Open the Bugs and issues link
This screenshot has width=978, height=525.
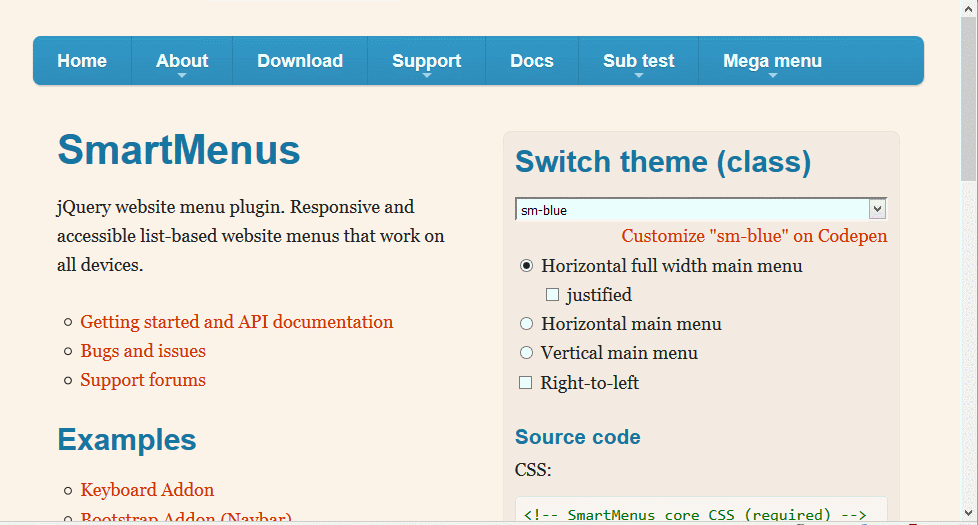[143, 351]
